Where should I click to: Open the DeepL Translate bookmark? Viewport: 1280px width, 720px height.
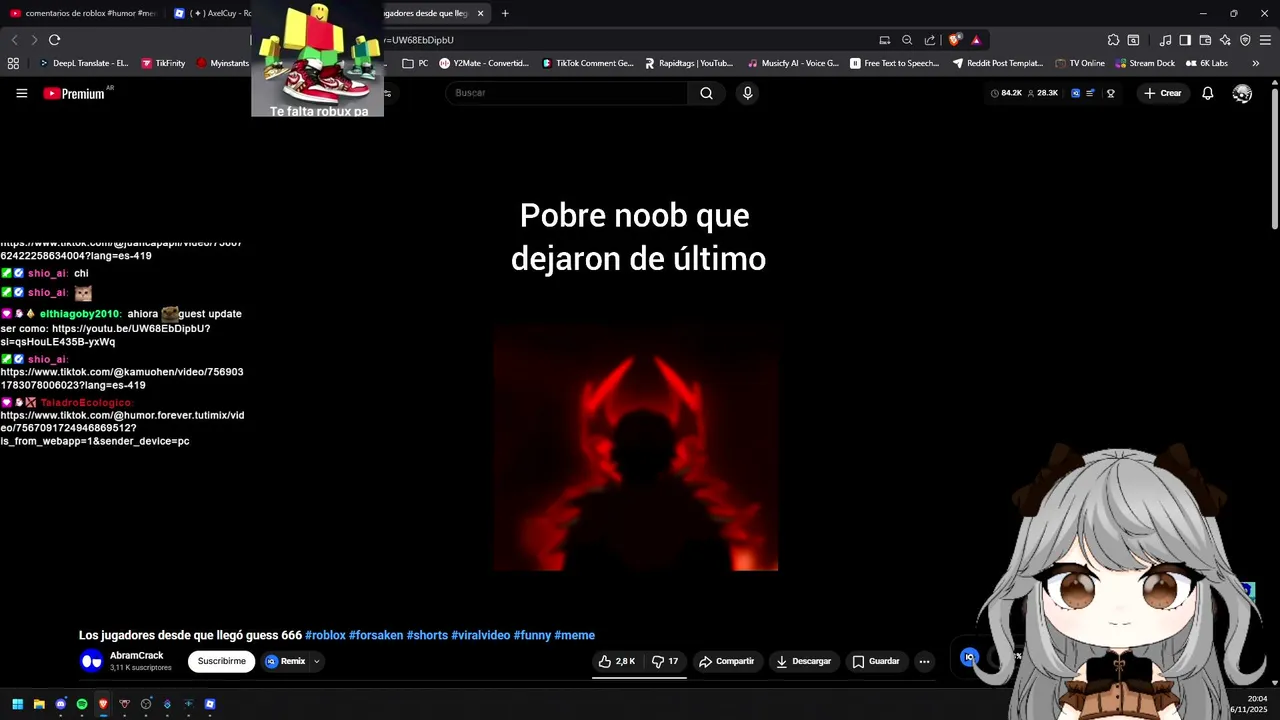(x=83, y=63)
